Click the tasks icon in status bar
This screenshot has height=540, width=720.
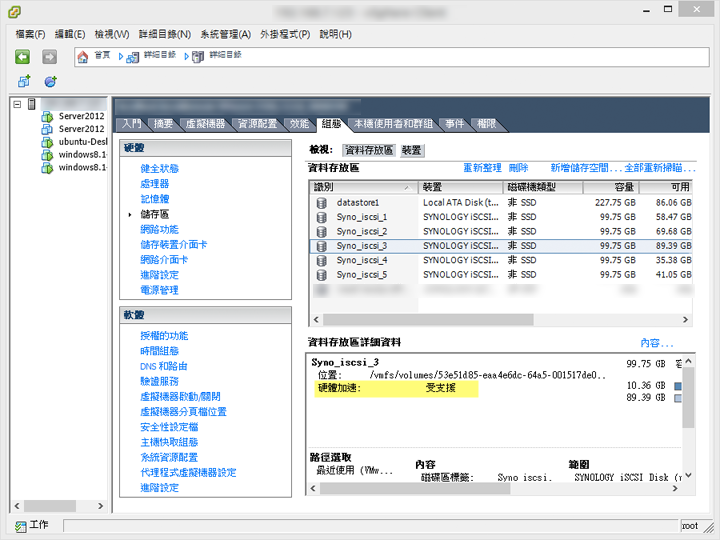20,526
